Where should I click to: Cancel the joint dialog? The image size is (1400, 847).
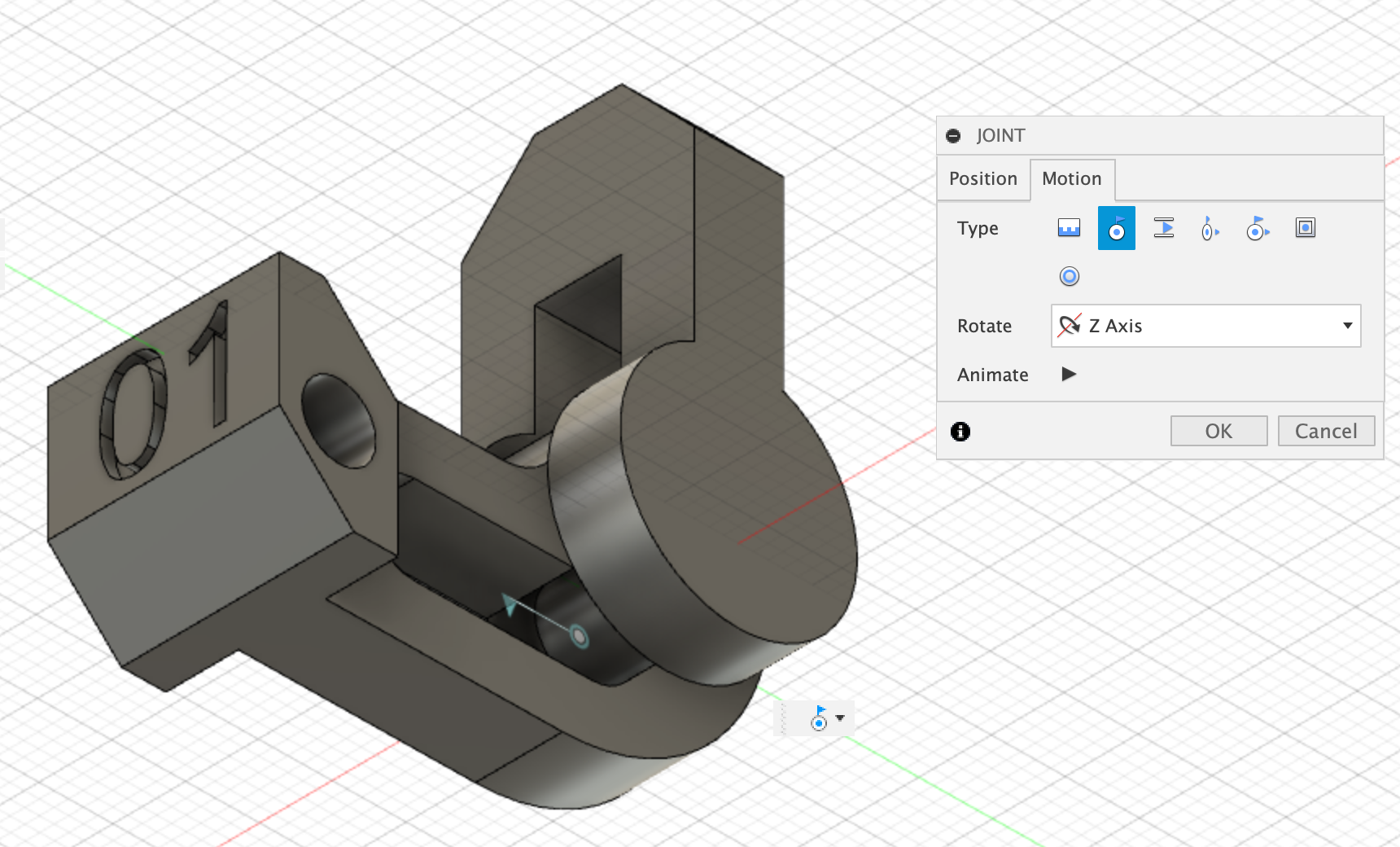tap(1326, 431)
